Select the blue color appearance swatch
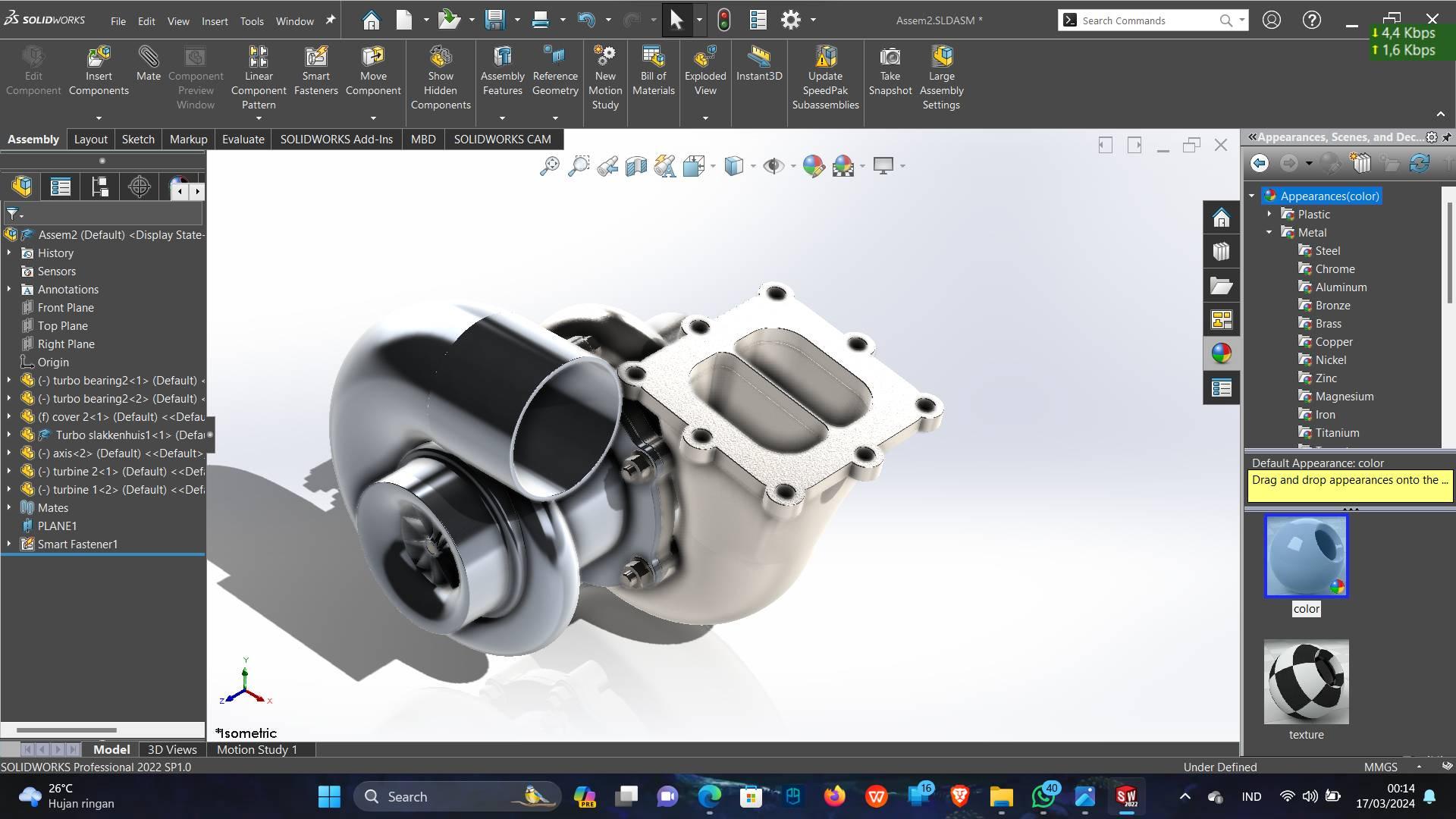 [x=1306, y=557]
